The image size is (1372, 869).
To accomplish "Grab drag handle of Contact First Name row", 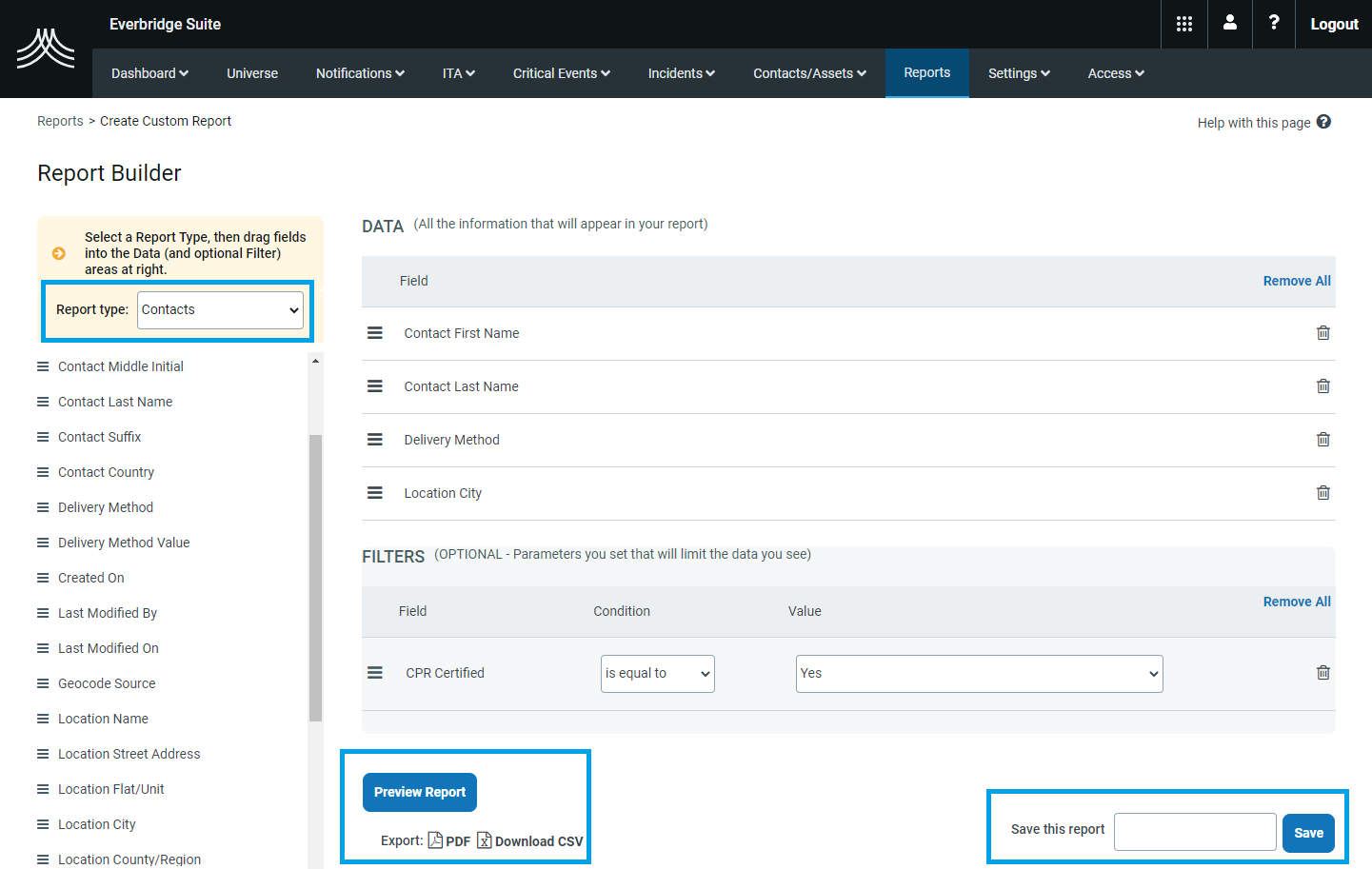I will [375, 333].
